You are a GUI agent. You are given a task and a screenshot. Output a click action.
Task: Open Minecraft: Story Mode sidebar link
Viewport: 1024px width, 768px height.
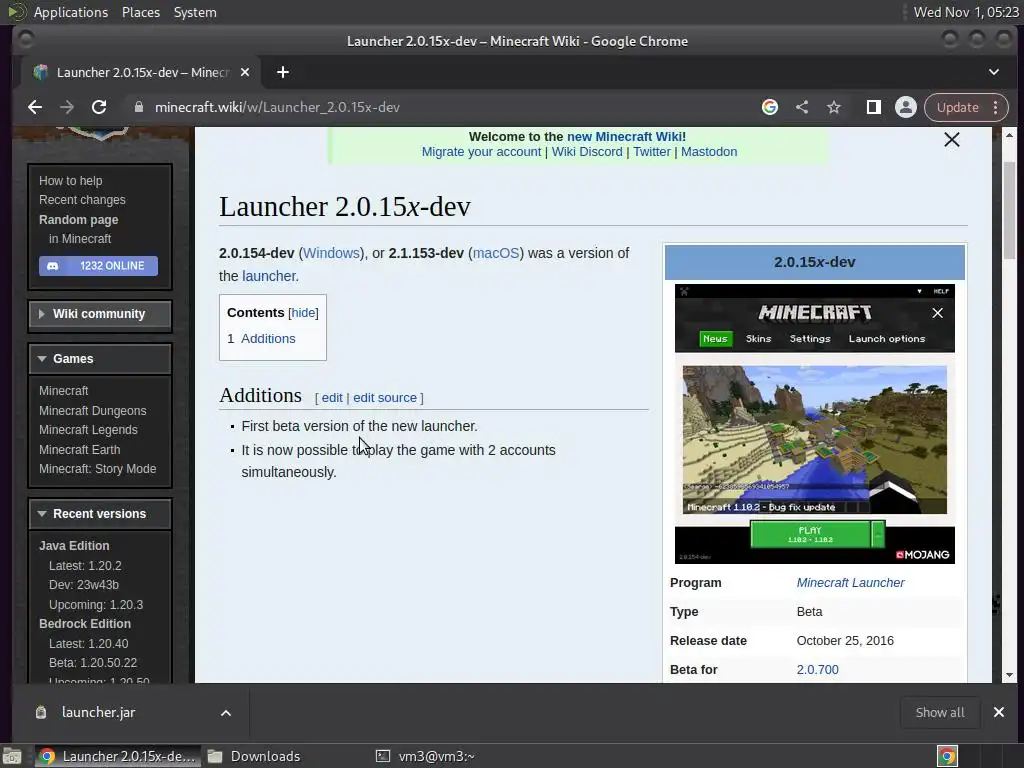(x=97, y=468)
